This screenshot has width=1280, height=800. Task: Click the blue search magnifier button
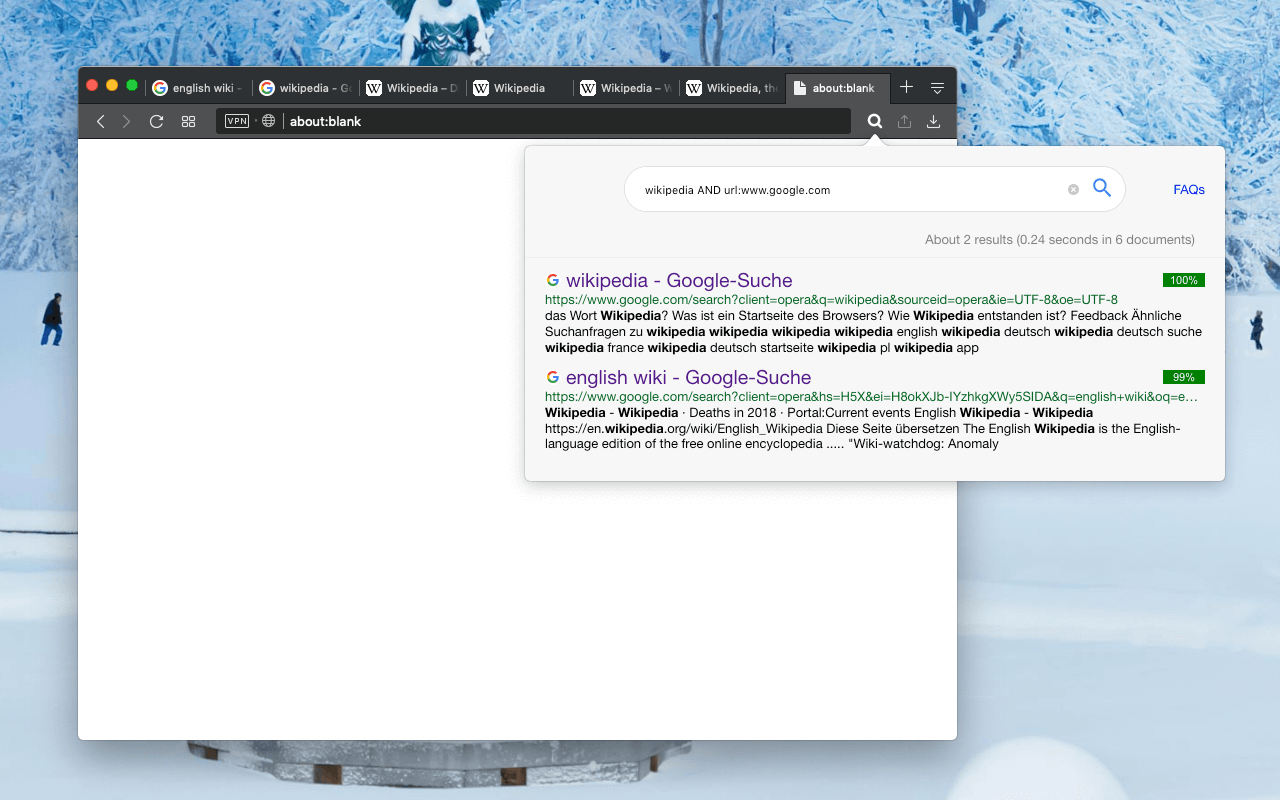pyautogui.click(x=1102, y=188)
